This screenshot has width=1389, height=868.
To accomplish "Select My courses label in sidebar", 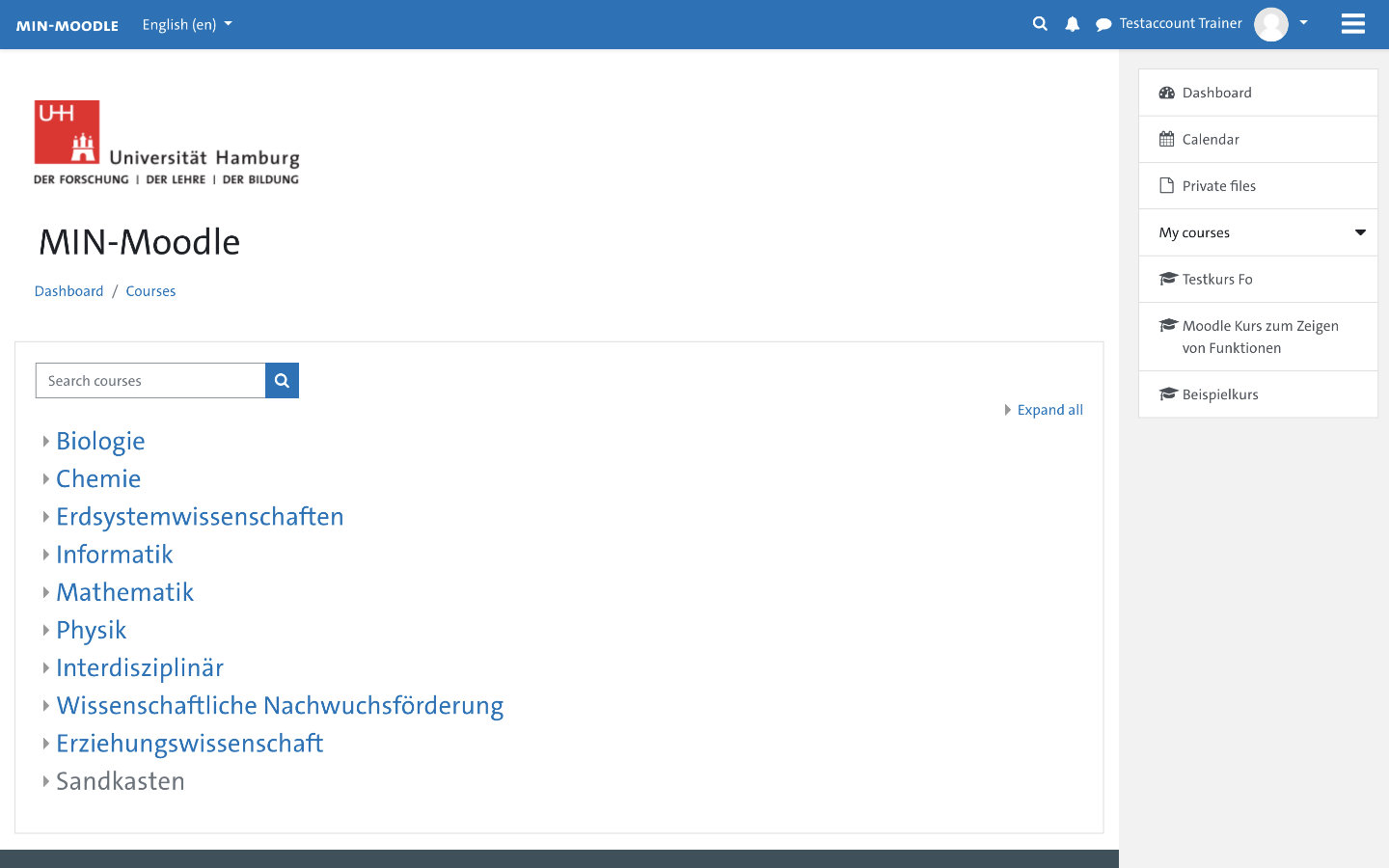I will coord(1194,232).
